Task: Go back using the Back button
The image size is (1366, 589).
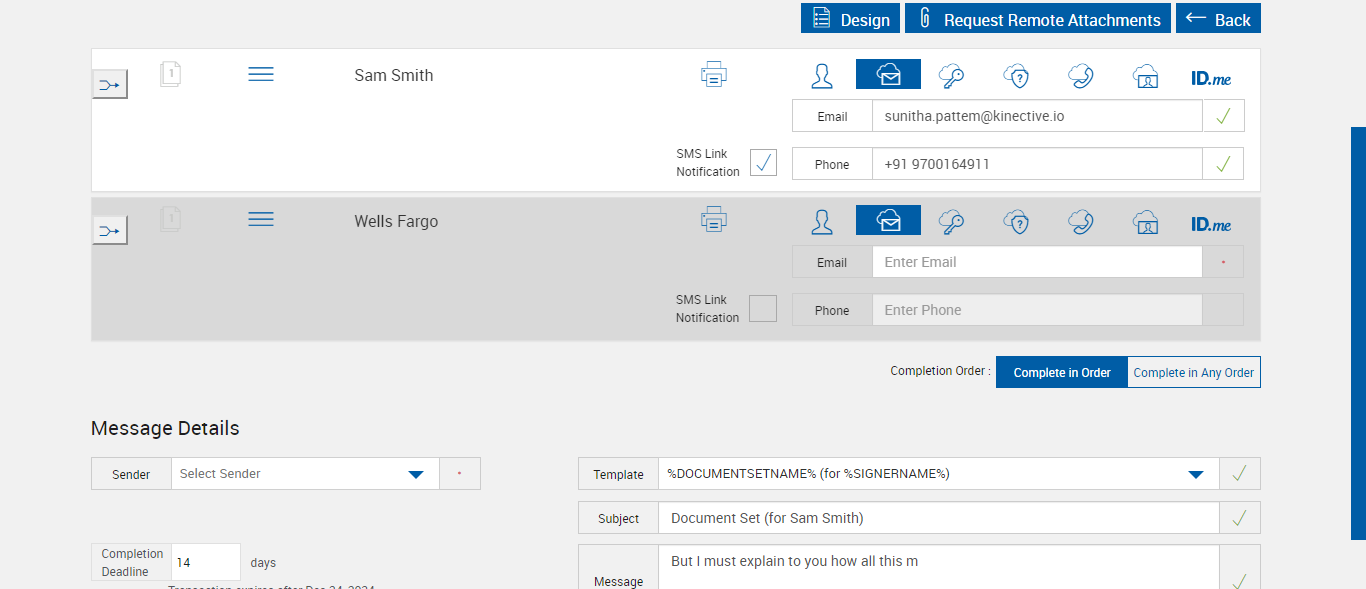Action: coord(1218,19)
